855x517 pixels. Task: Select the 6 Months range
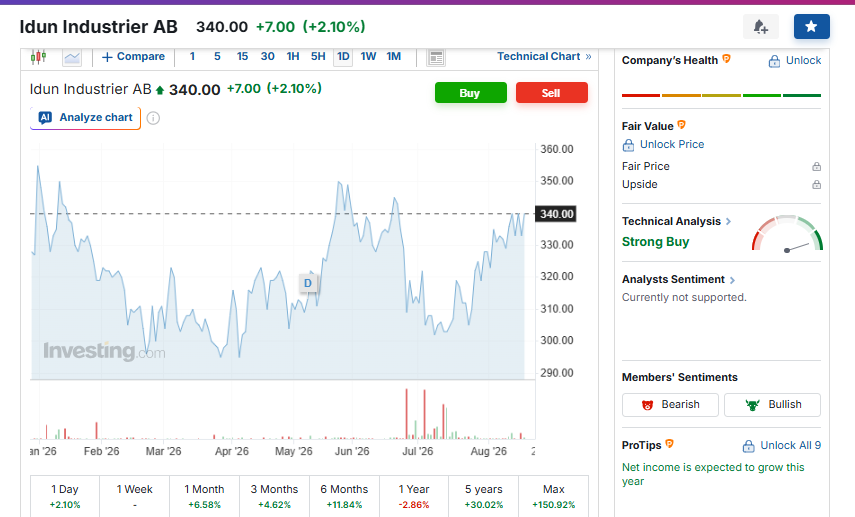tap(344, 496)
